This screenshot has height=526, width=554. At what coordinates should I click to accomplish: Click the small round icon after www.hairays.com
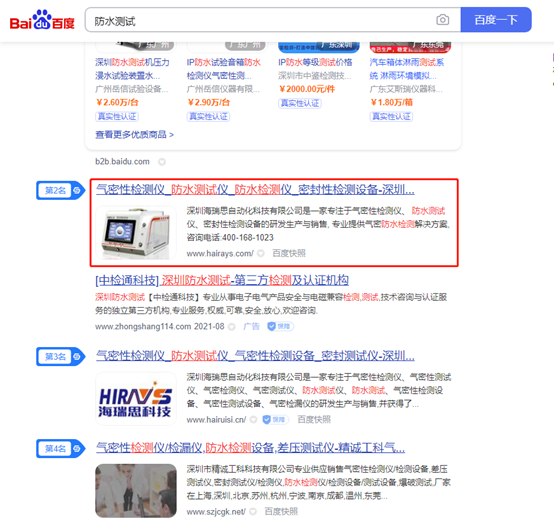click(261, 253)
